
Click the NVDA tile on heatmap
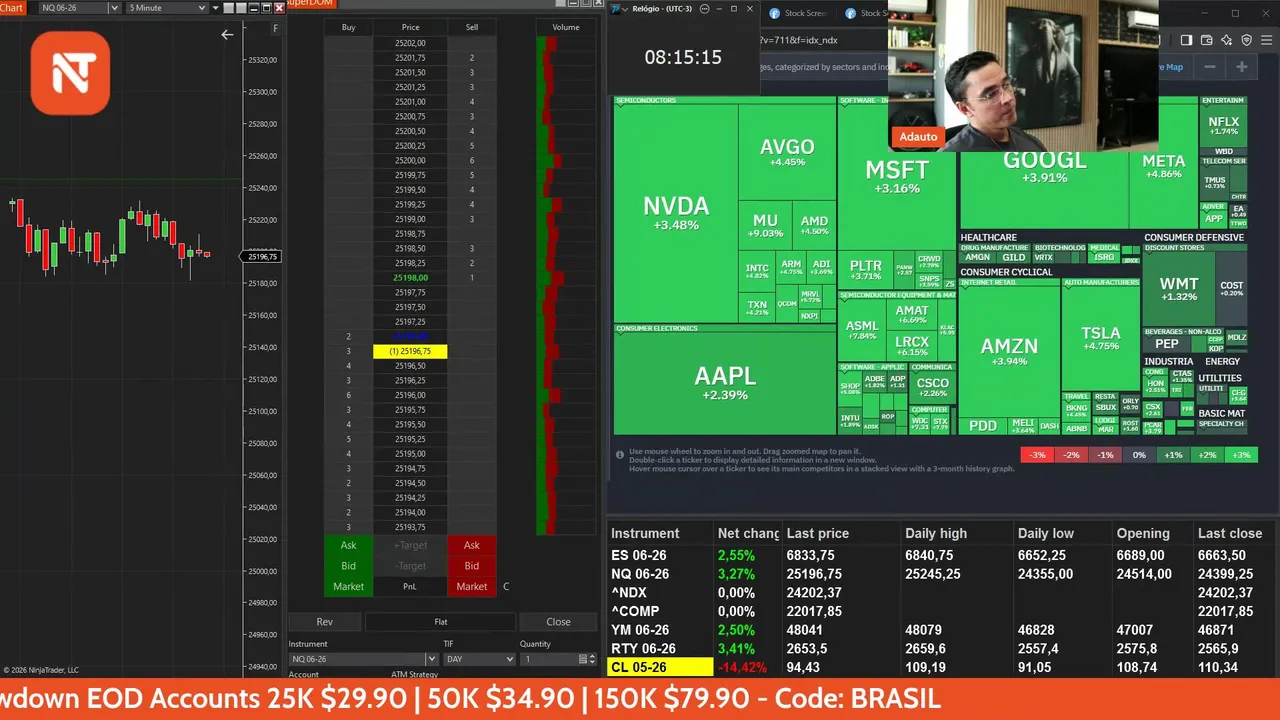676,212
